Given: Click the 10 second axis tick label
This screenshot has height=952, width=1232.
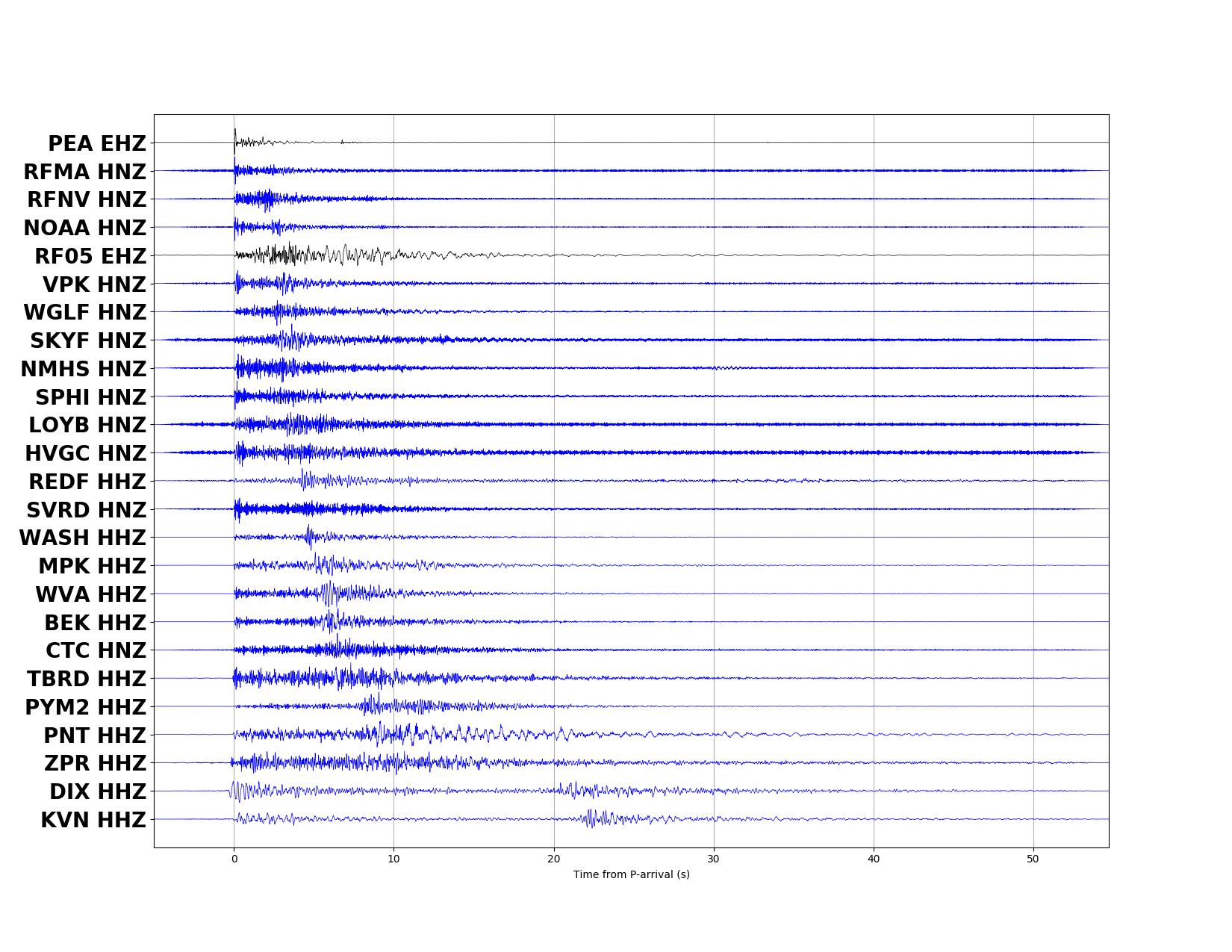Looking at the screenshot, I should click(x=393, y=859).
